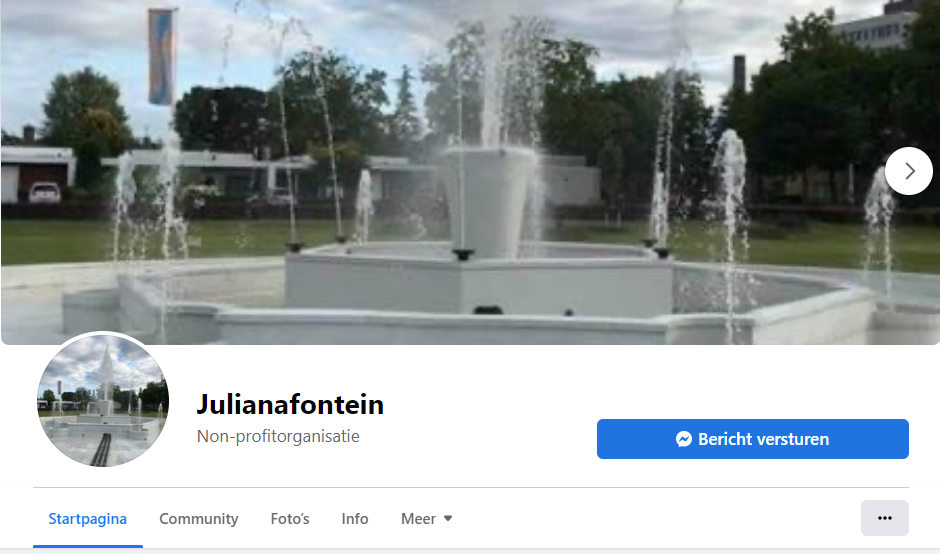Click the parked car in cover photo
Viewport: 940px width, 554px height.
[x=44, y=192]
